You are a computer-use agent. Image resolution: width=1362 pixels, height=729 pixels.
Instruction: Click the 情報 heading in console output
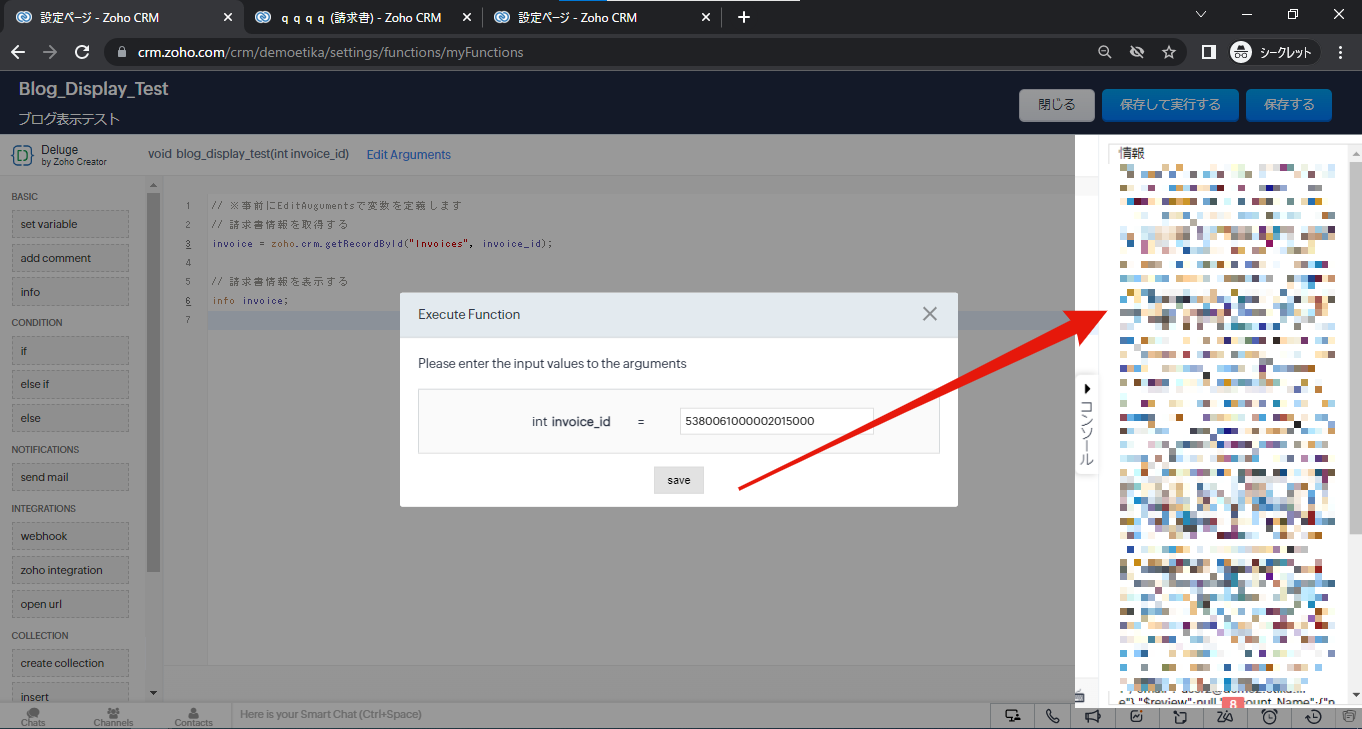pos(1132,153)
